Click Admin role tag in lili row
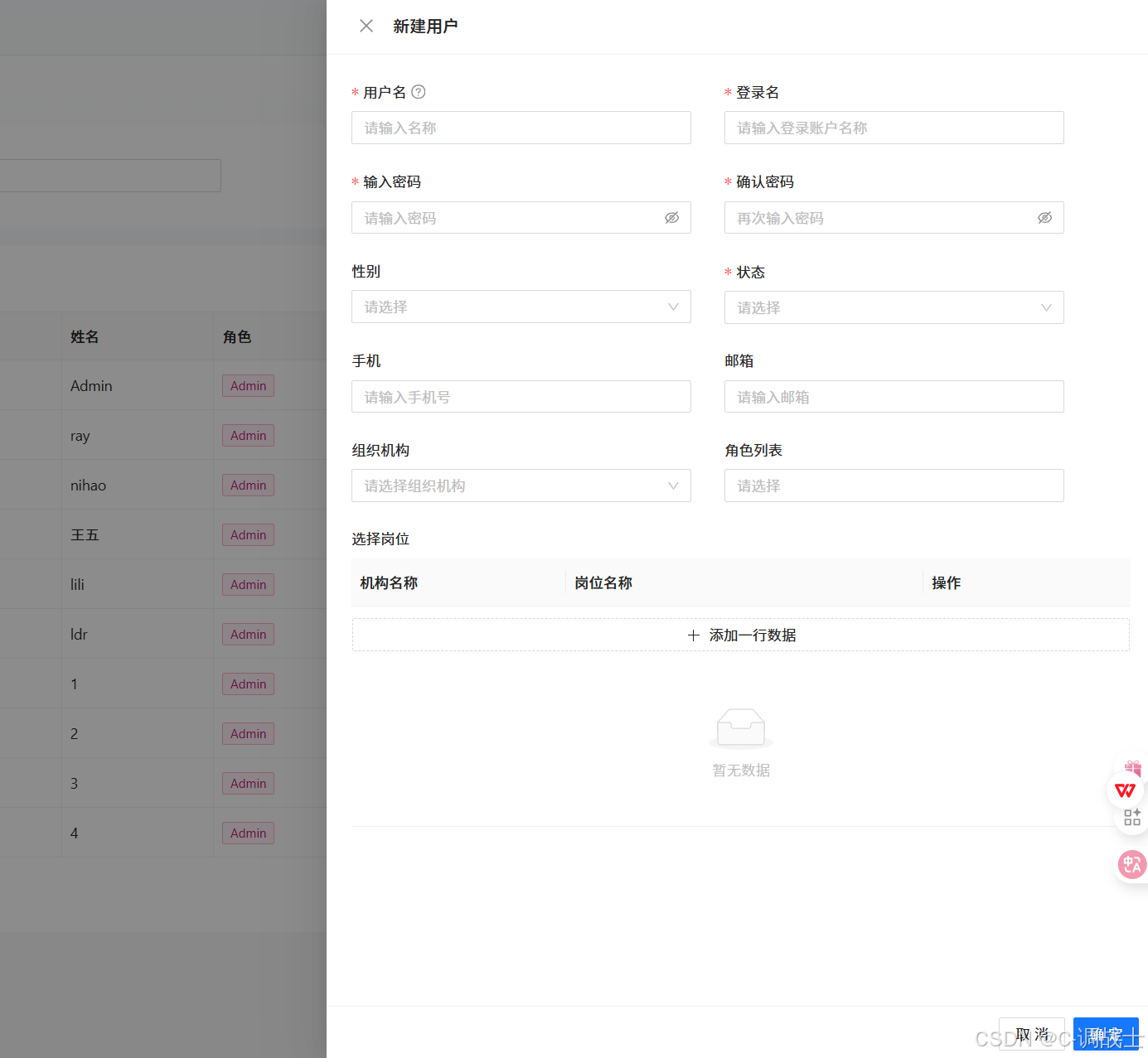 (248, 585)
